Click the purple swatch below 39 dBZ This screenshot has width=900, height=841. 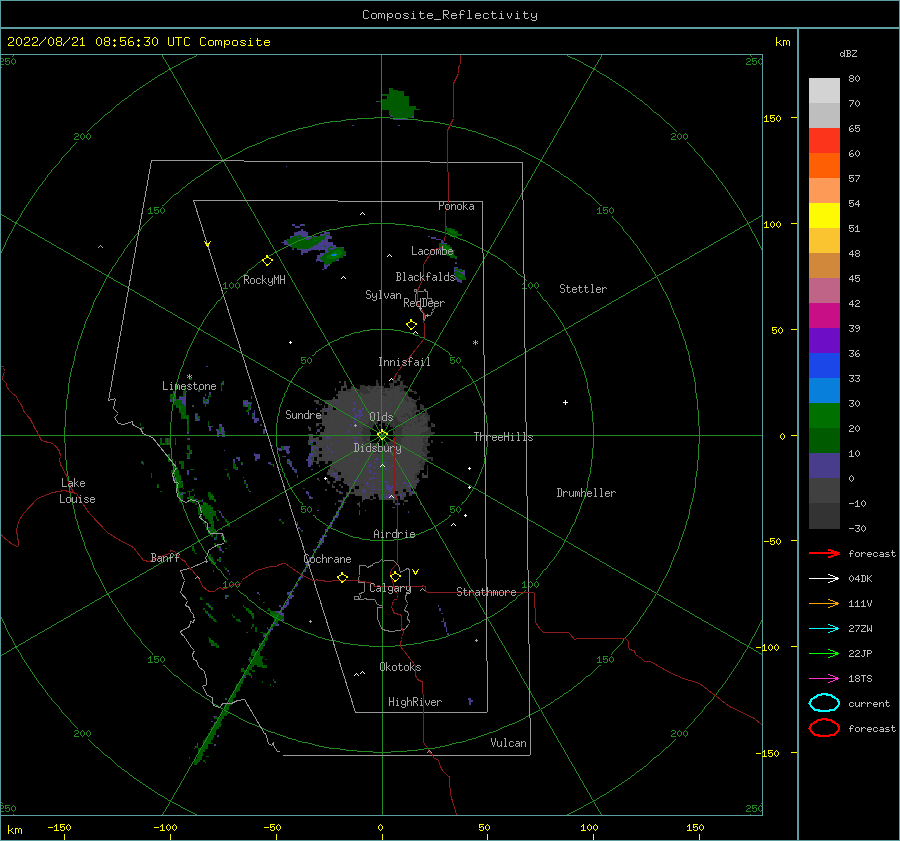824,341
